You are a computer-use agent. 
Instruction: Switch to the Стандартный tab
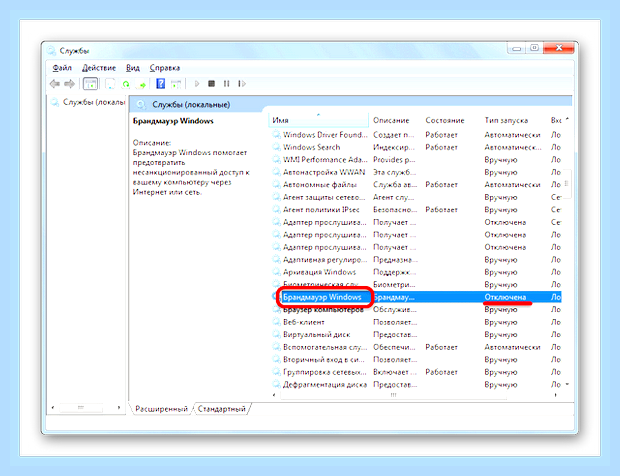[221, 409]
